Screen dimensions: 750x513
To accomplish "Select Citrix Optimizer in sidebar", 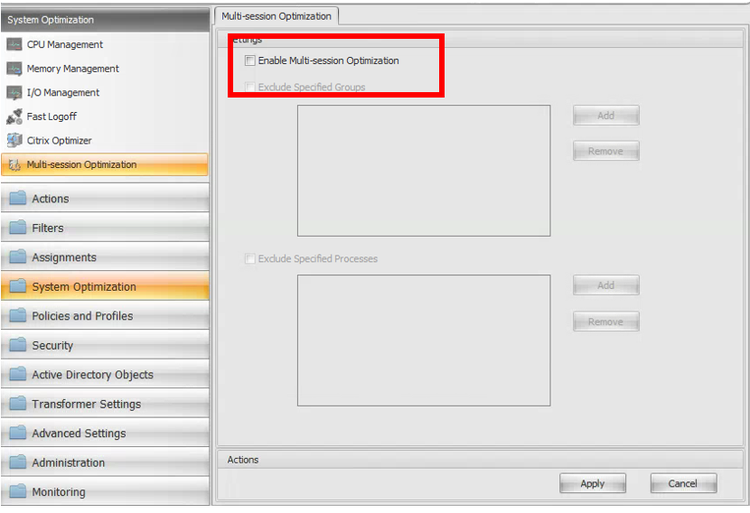I will coord(105,141).
